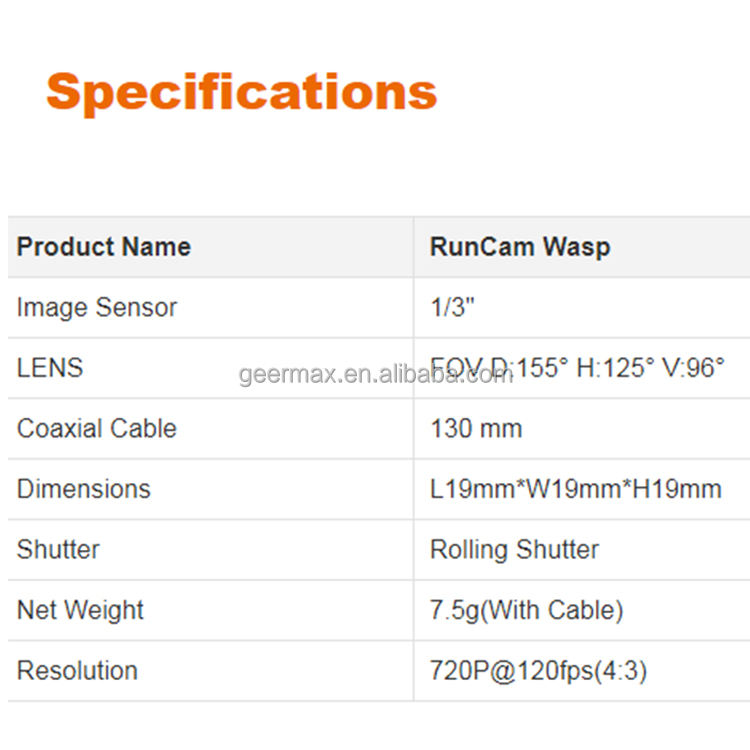750x750 pixels.
Task: Click the Rolling Shutter value
Action: [x=514, y=549]
